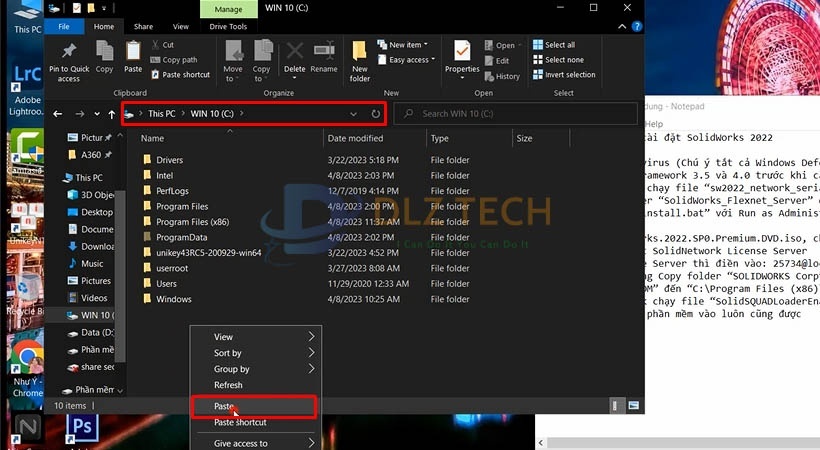Choose Paste in the context menu
Screen dimensions: 820x450
coord(254,407)
